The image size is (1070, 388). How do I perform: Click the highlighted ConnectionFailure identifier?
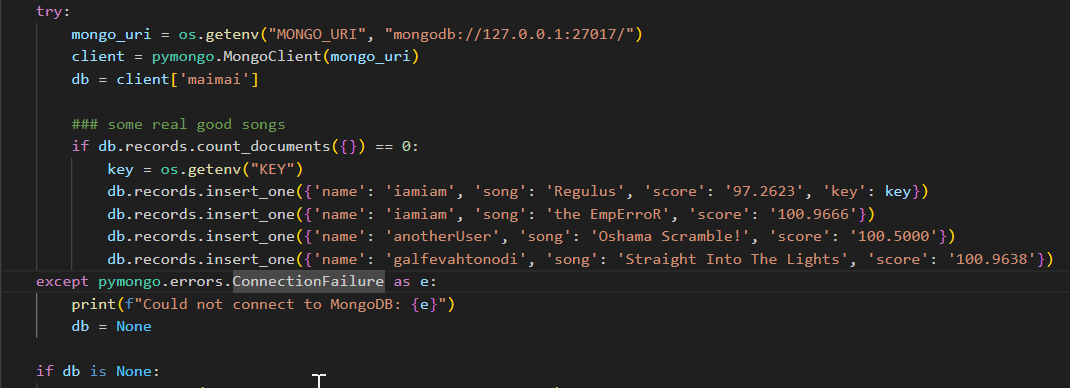[x=308, y=282]
